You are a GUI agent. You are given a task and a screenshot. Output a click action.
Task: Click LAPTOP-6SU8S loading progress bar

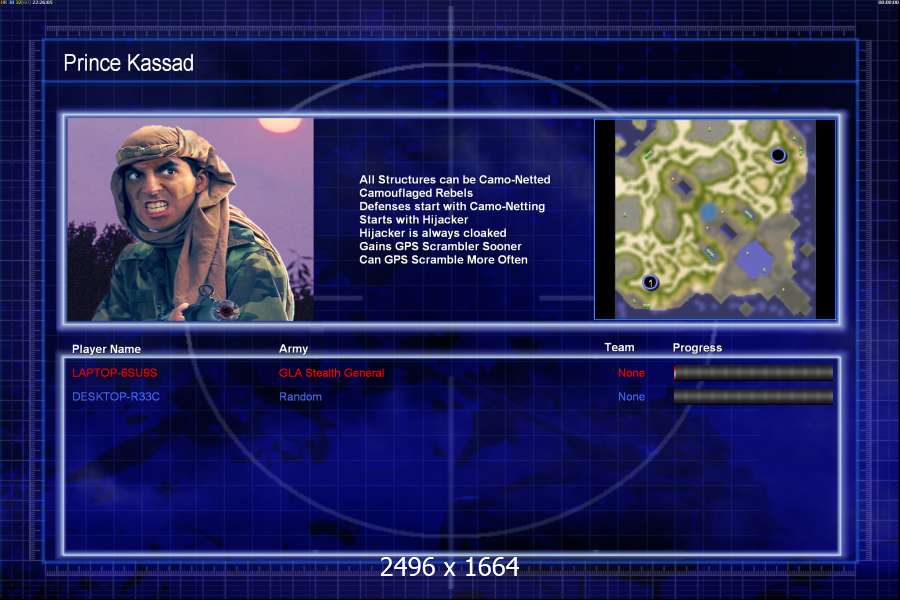coord(753,373)
